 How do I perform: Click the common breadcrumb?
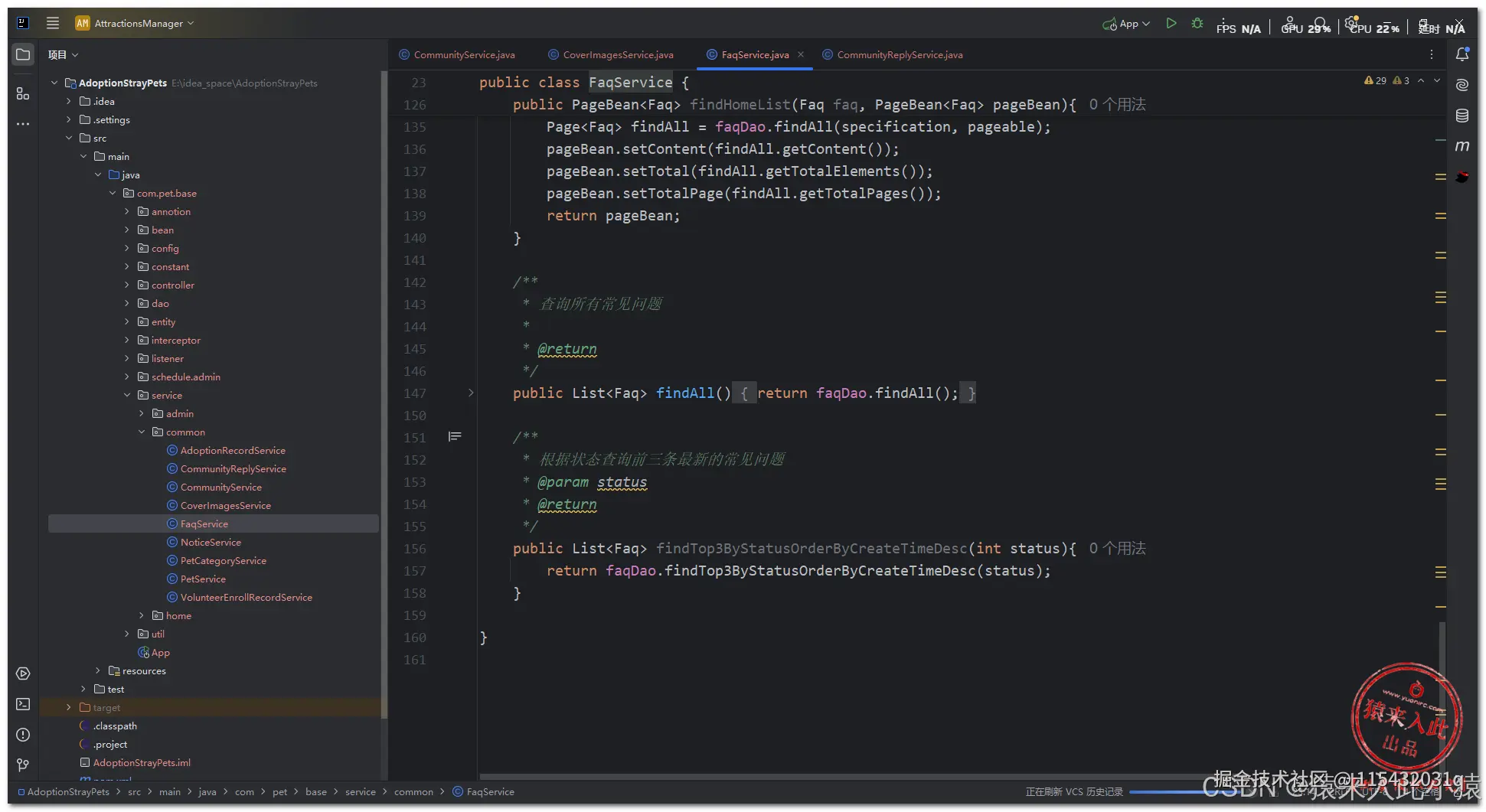[413, 792]
